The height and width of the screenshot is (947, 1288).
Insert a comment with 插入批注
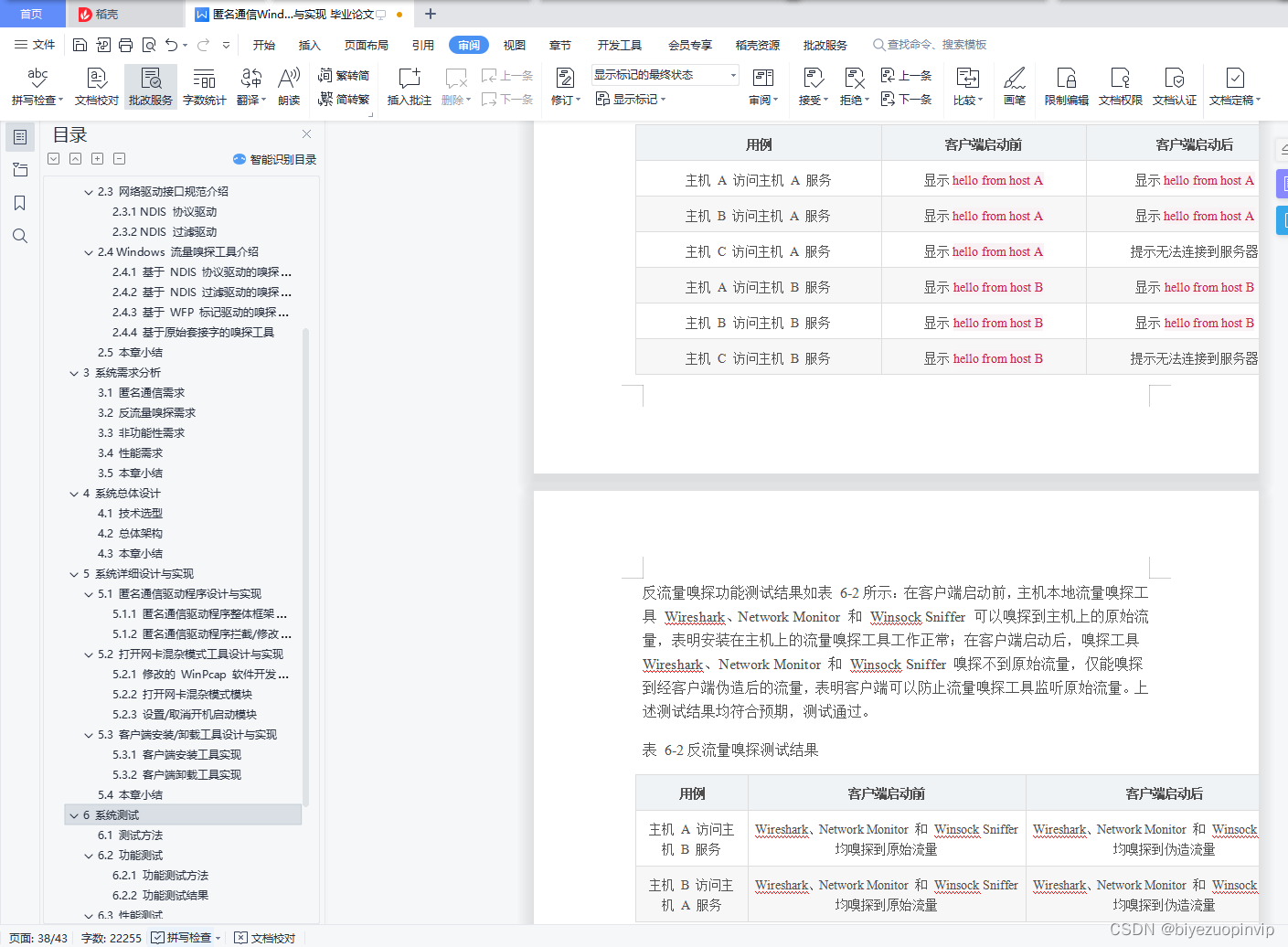click(x=408, y=87)
